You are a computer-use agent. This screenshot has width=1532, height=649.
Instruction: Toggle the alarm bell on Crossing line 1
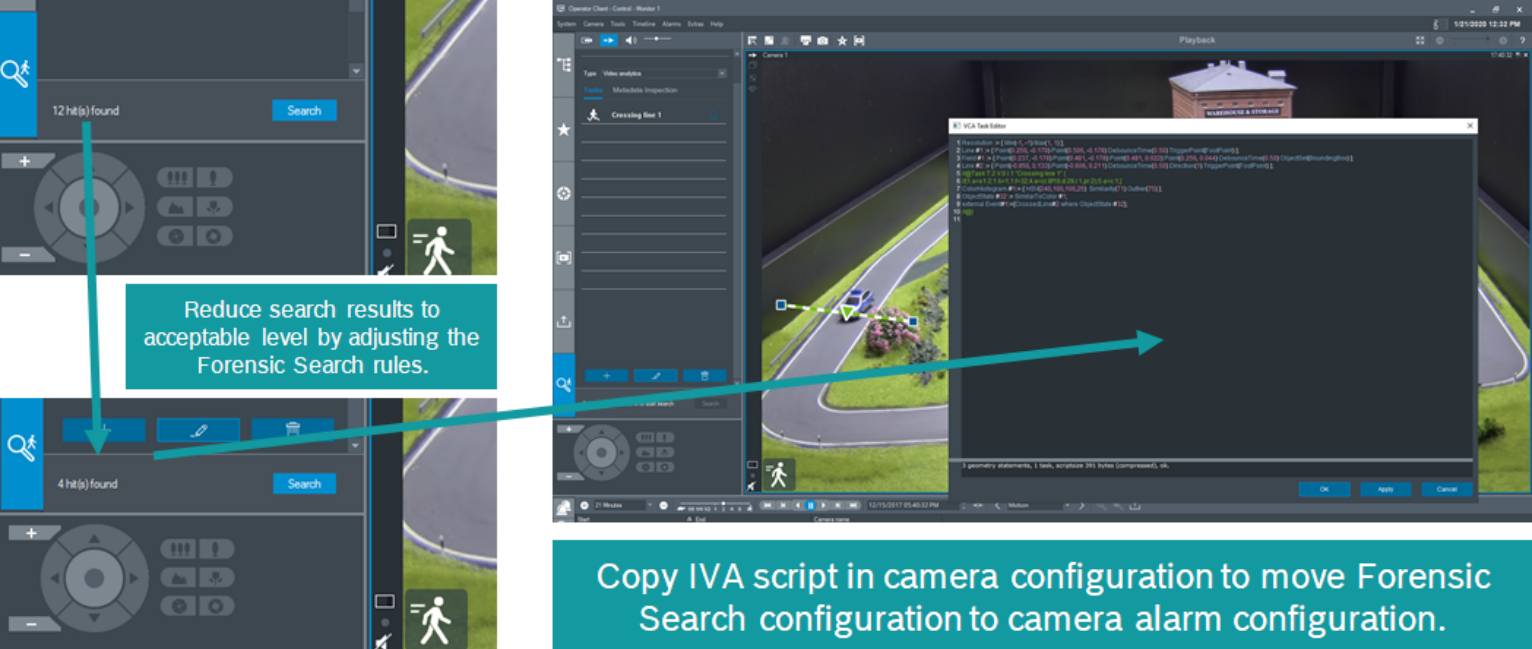714,113
